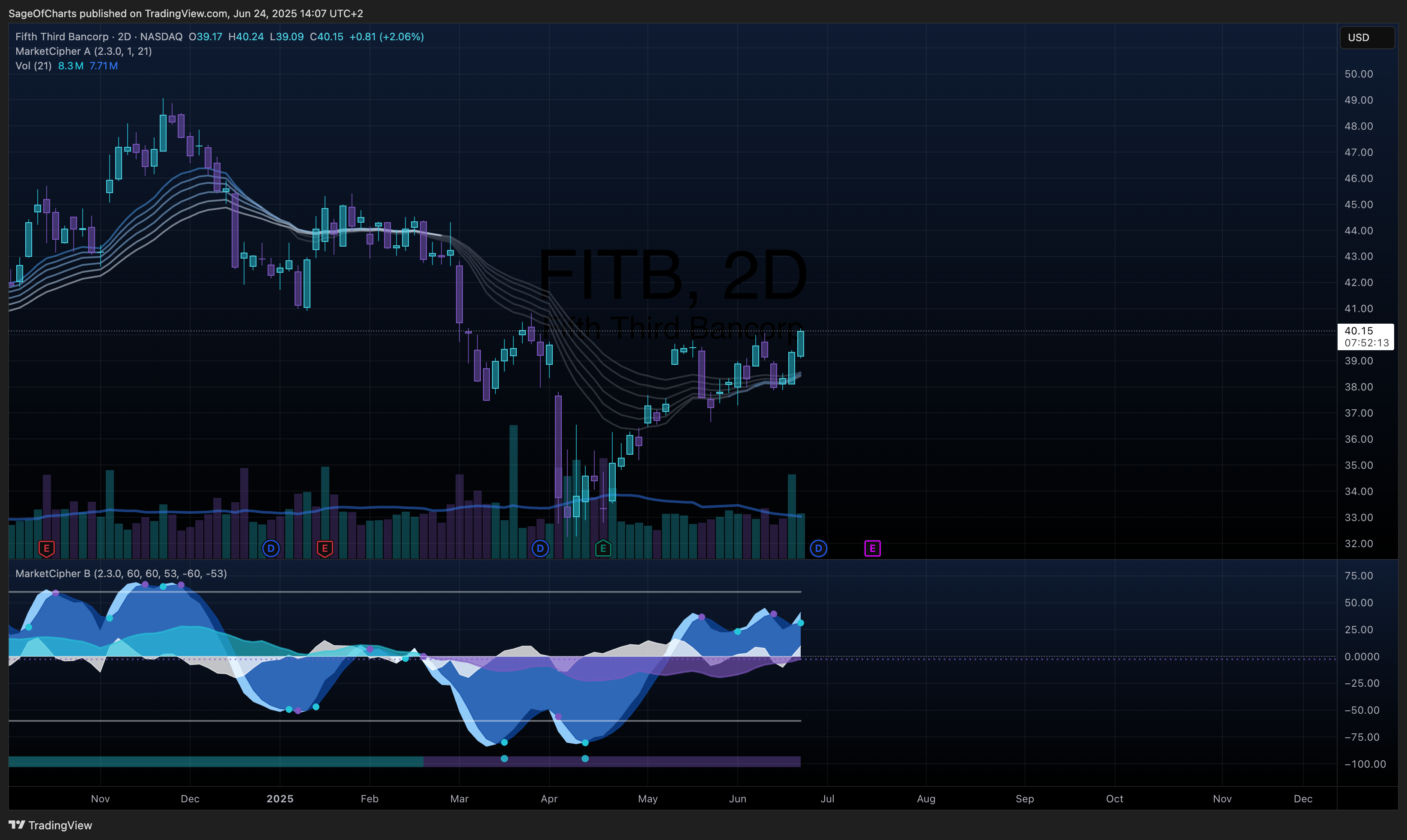Click the −100.00 oscillator scale label
1407x840 pixels.
click(x=1365, y=764)
